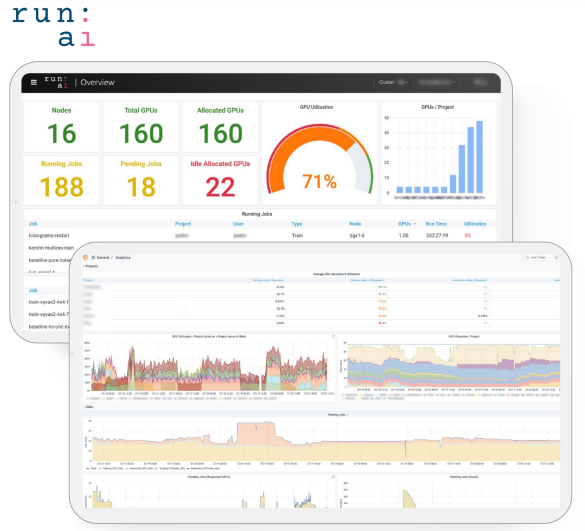This screenshot has width=585, height=531.
Task: Collapse the Jobs row in Analytics
Action: coord(88,407)
